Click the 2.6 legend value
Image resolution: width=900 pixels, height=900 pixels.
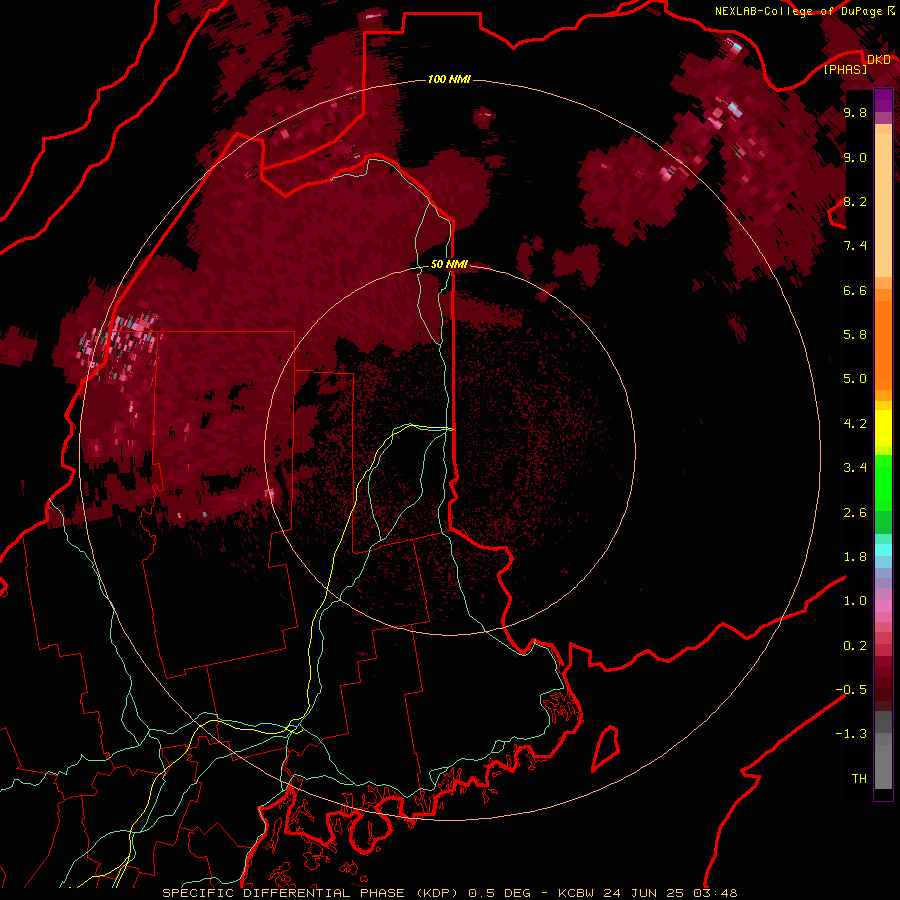[855, 513]
